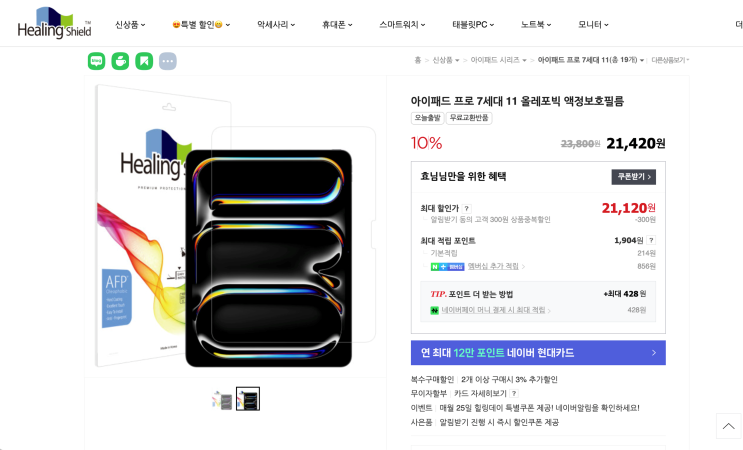Viewport: 743px width, 450px height.
Task: Click help icon next to 카드 자세히보기
Action: 514,393
